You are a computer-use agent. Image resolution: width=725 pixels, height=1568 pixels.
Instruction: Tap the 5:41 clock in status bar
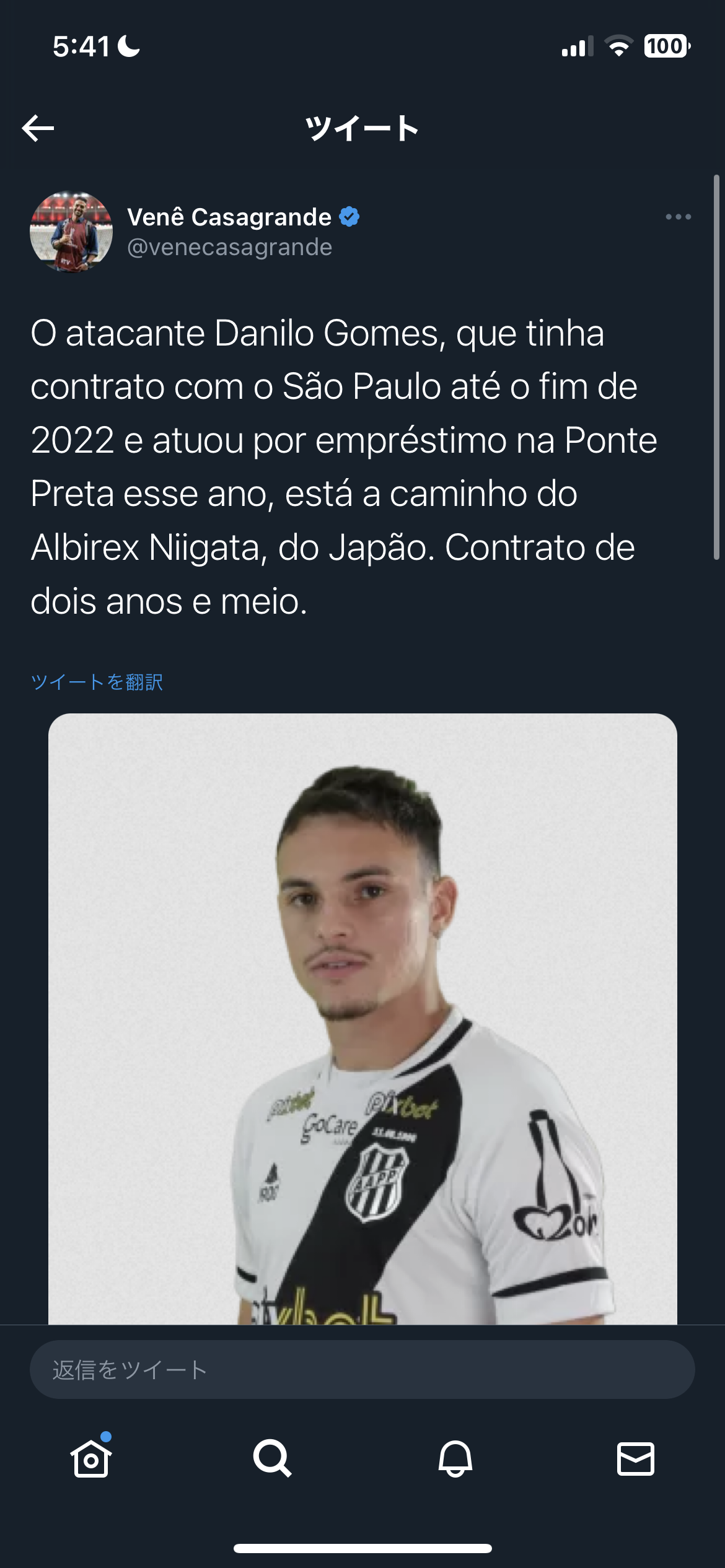click(81, 46)
